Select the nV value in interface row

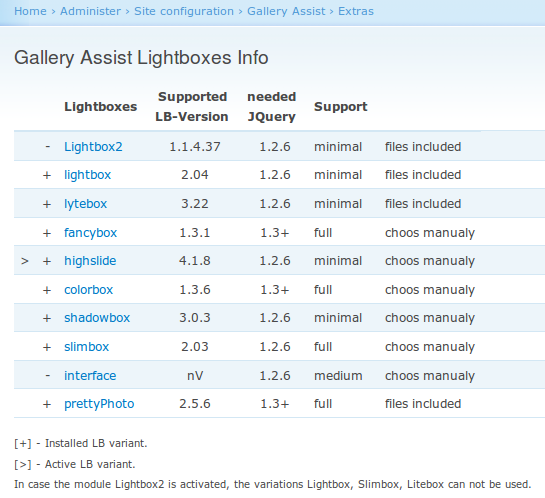pos(195,376)
